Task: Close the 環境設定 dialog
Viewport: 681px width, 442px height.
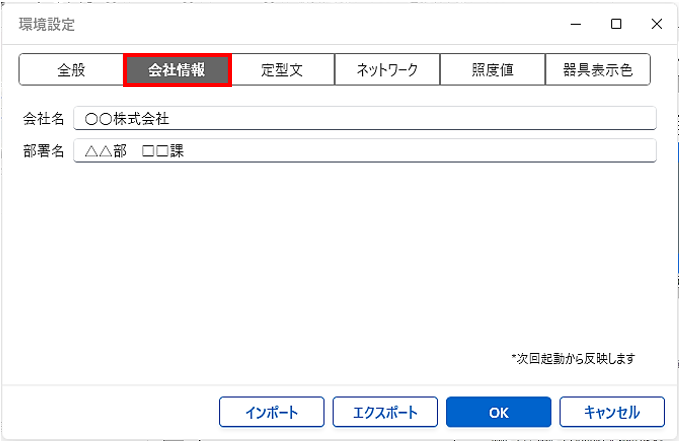Action: tap(656, 24)
